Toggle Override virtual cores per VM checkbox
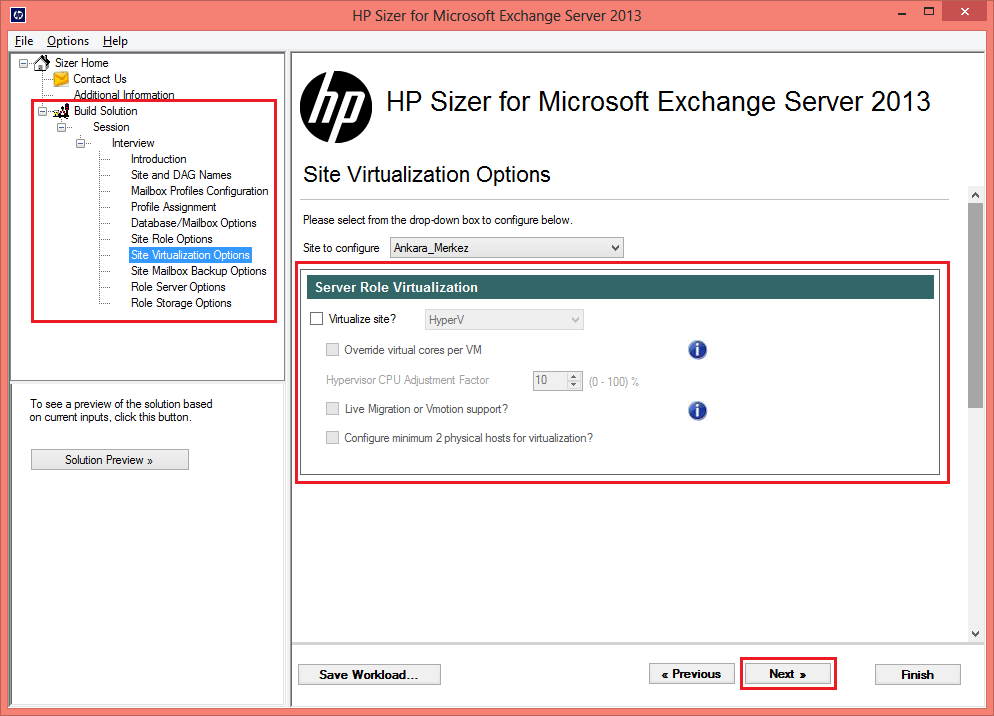This screenshot has height=716, width=994. 332,349
